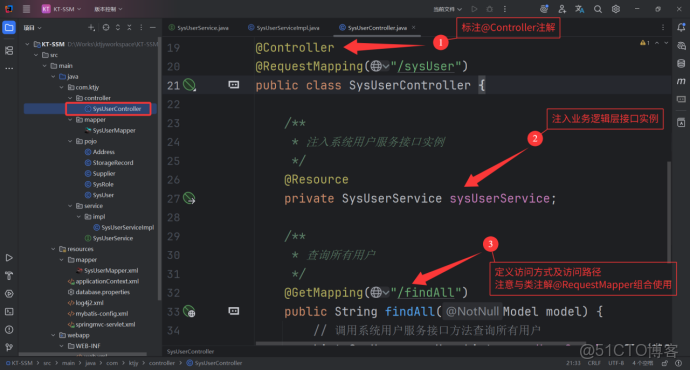Debug the current file

pos(489,9)
